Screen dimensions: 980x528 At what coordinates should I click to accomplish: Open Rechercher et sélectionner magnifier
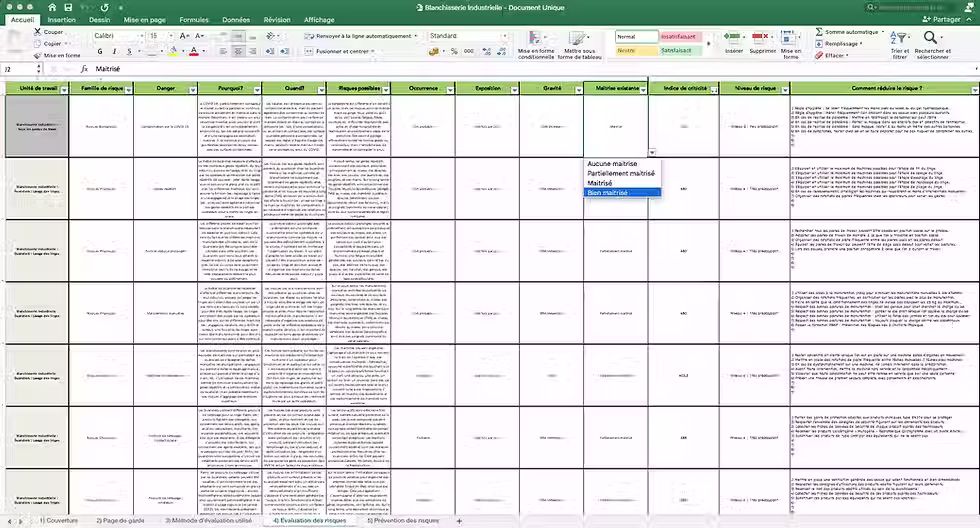tap(932, 45)
